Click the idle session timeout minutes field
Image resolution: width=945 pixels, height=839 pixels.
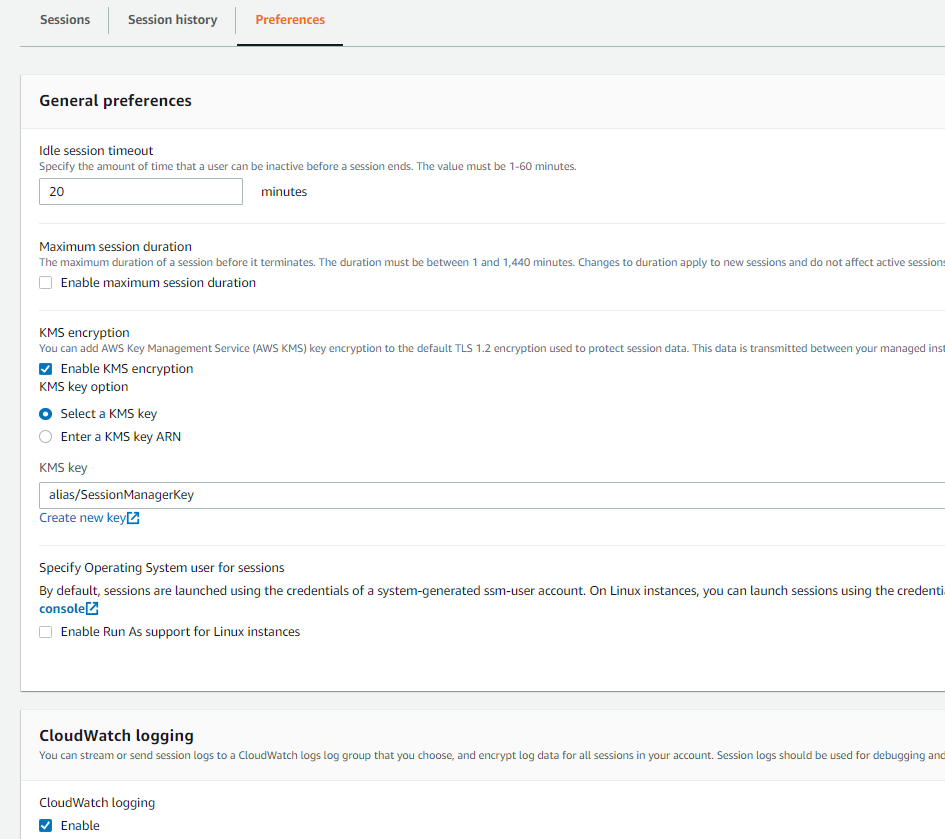(140, 191)
